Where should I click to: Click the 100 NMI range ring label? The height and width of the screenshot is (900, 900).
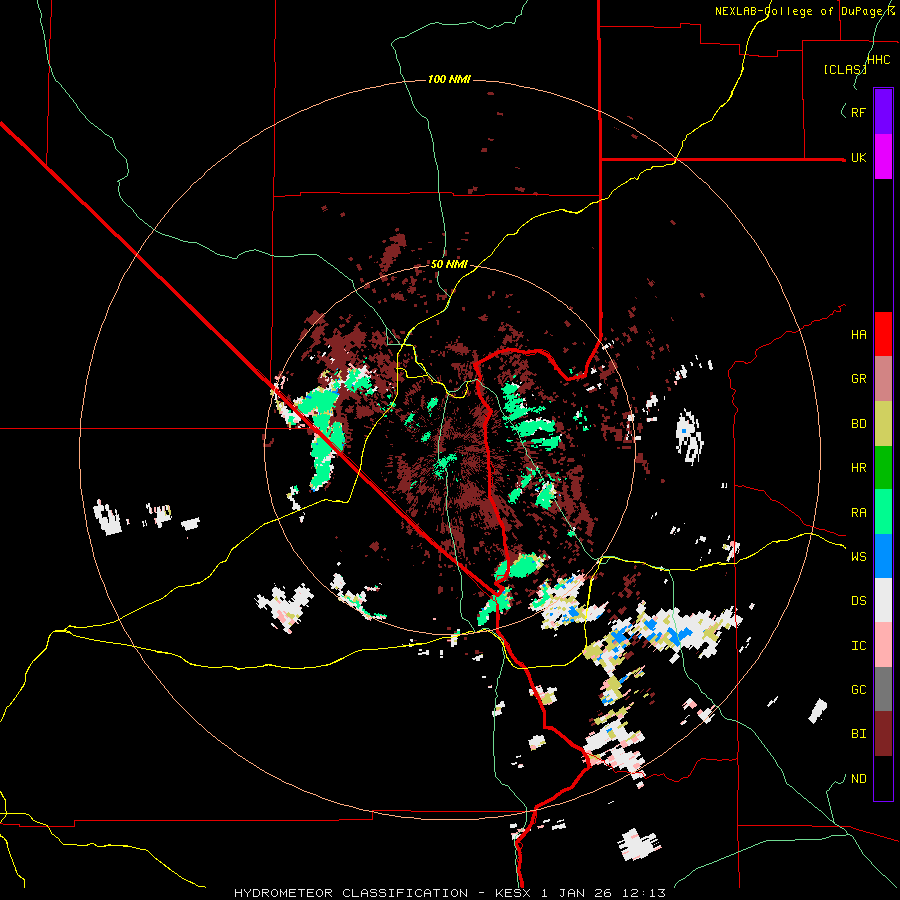(x=449, y=79)
